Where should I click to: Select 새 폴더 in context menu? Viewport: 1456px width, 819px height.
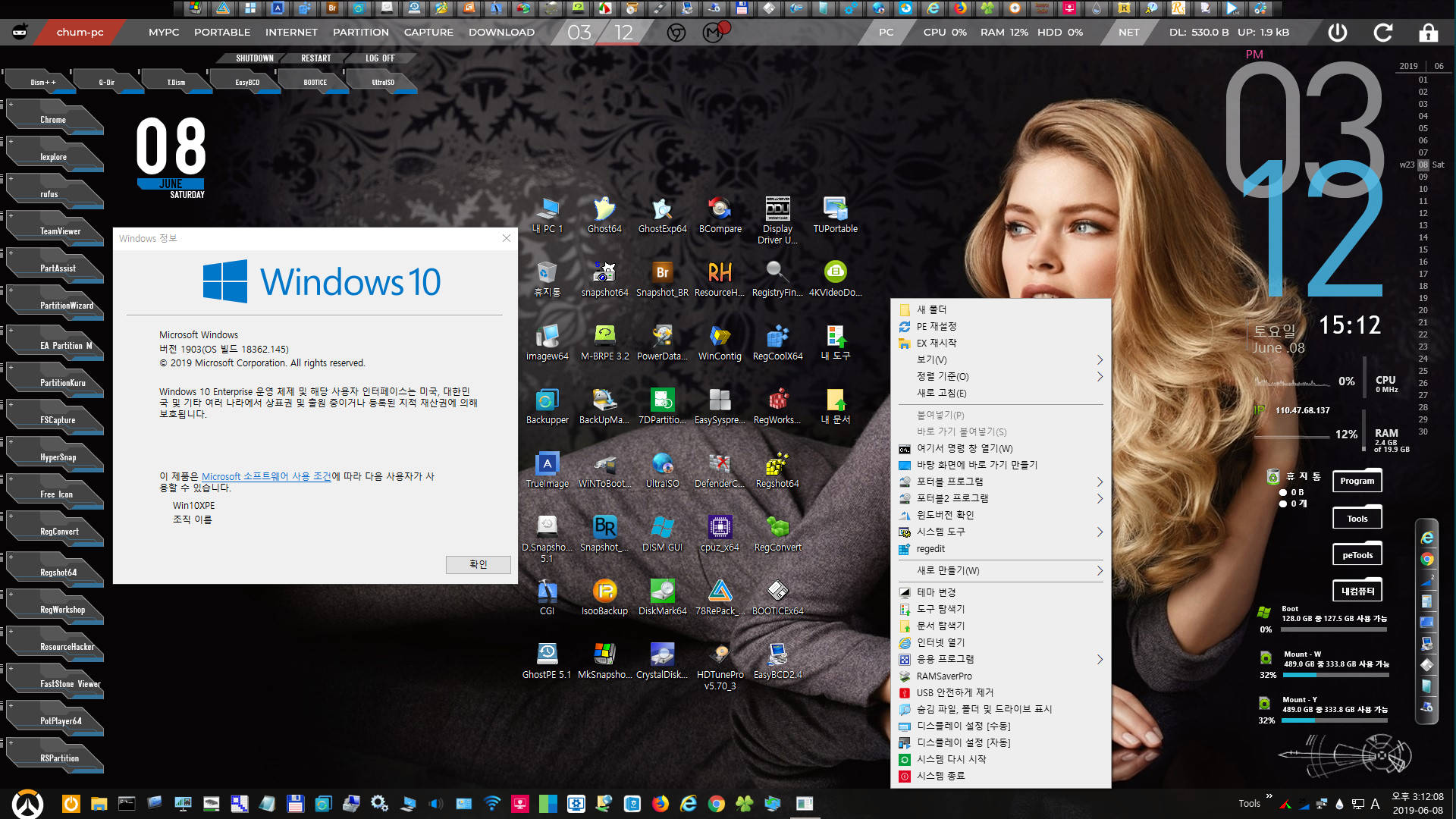click(1001, 309)
